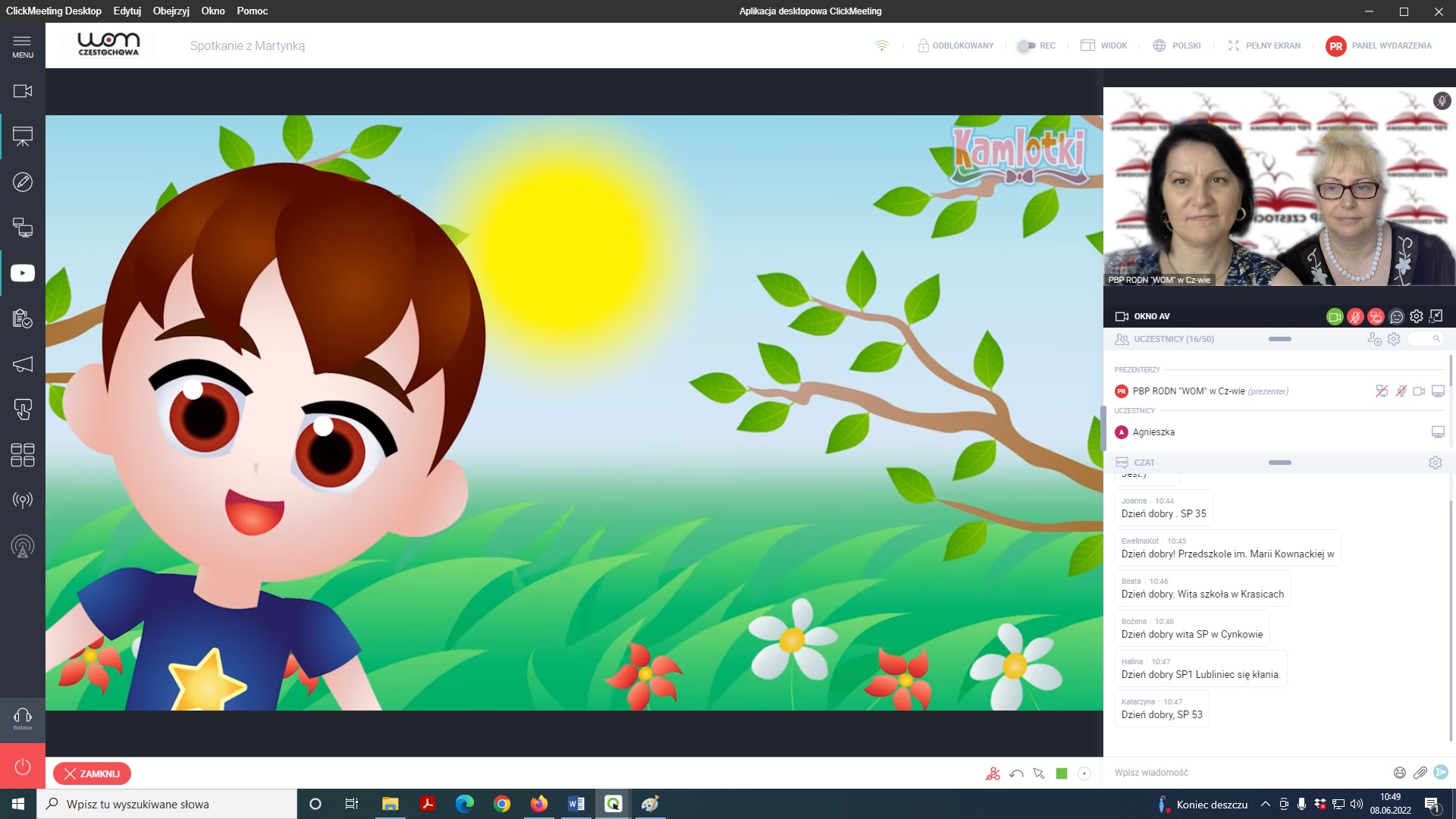Click PEŁNY EKRAN full screen button

tap(1264, 45)
